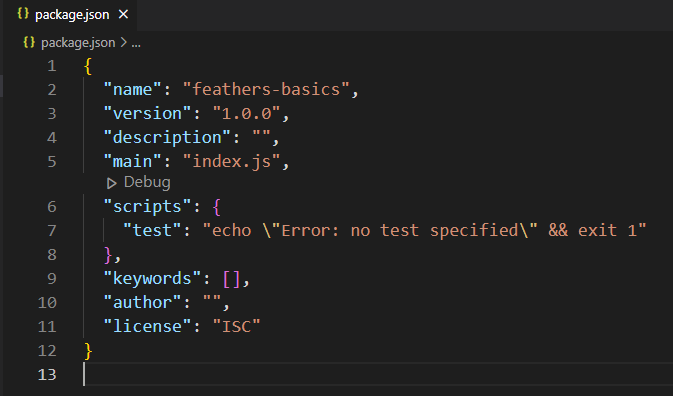
Task: Click the closing yellow brace on line 12
Action: tap(88, 351)
